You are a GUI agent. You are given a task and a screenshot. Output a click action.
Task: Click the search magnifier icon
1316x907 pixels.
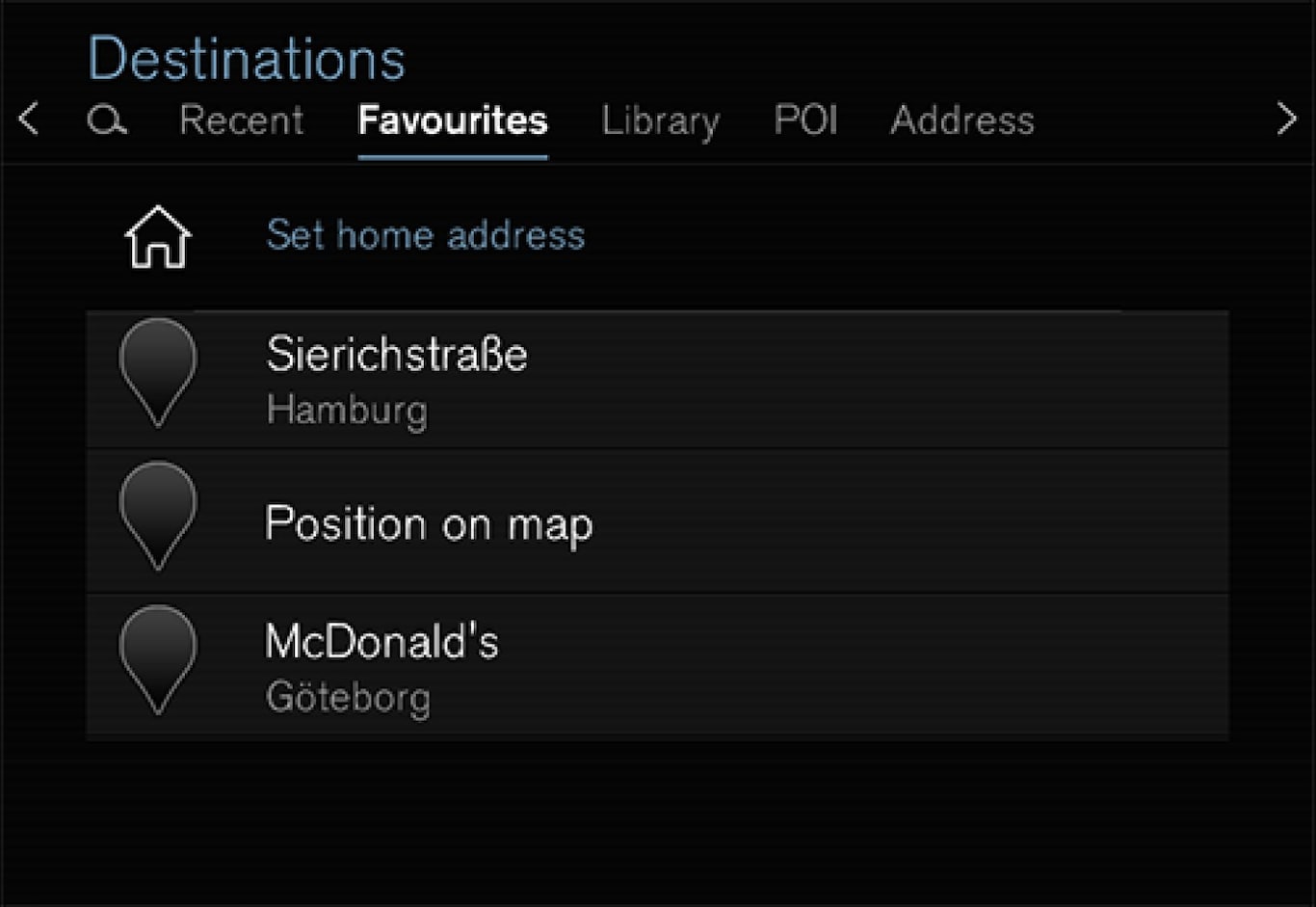[106, 120]
